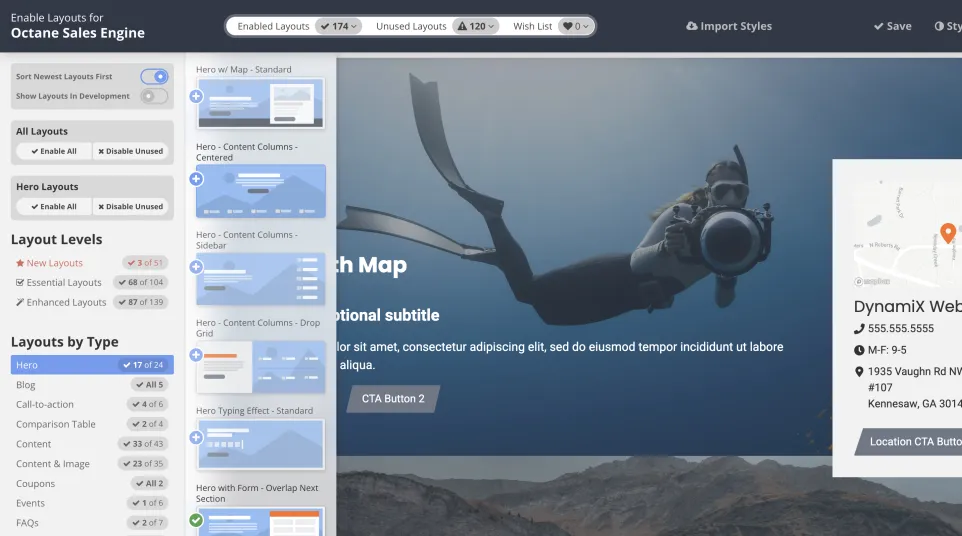Viewport: 962px width, 536px height.
Task: Toggle Sort Newest Layouts First switch
Action: [x=154, y=77]
